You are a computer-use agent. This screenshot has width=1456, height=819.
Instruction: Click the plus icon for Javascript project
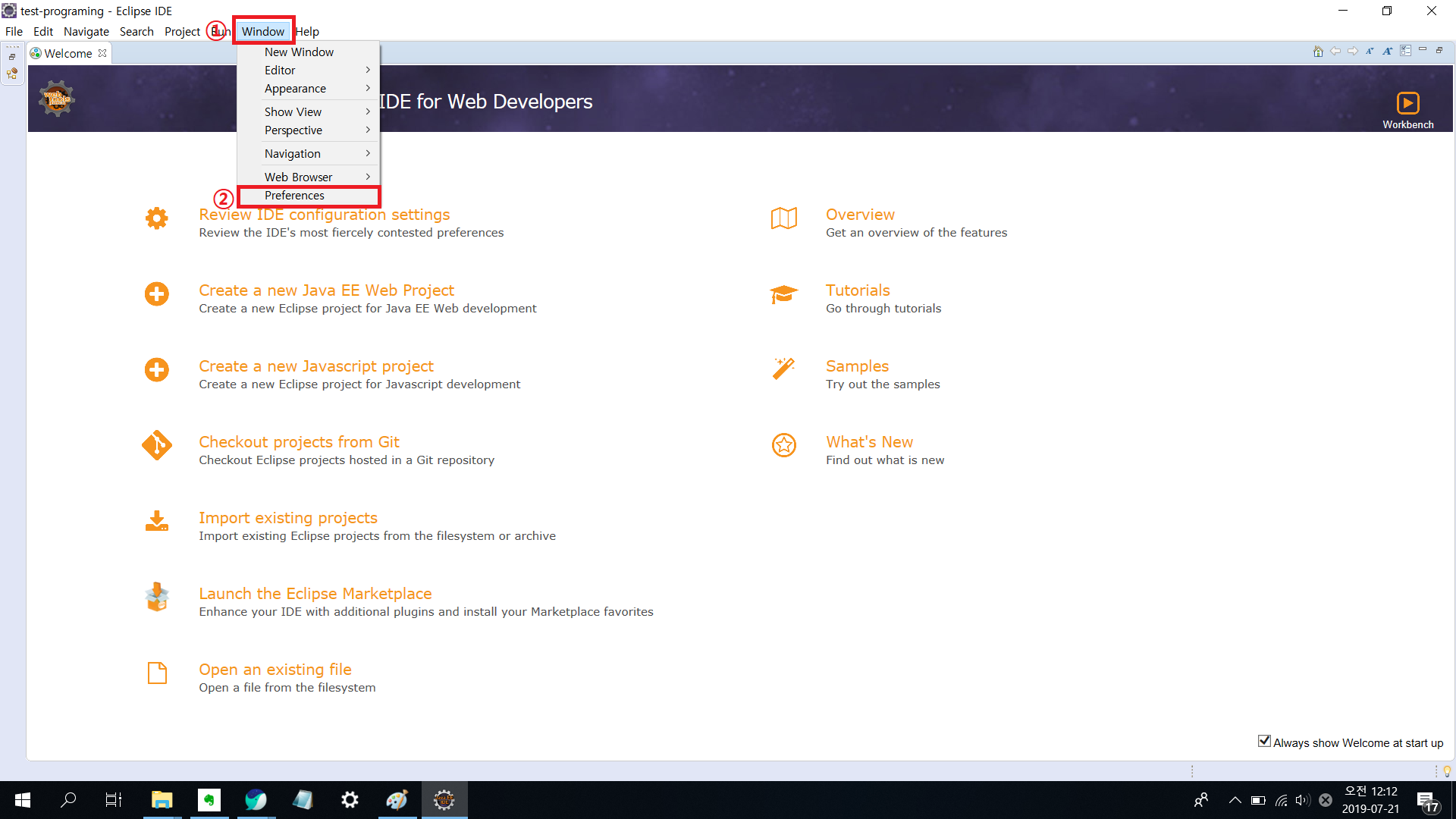pyautogui.click(x=157, y=370)
